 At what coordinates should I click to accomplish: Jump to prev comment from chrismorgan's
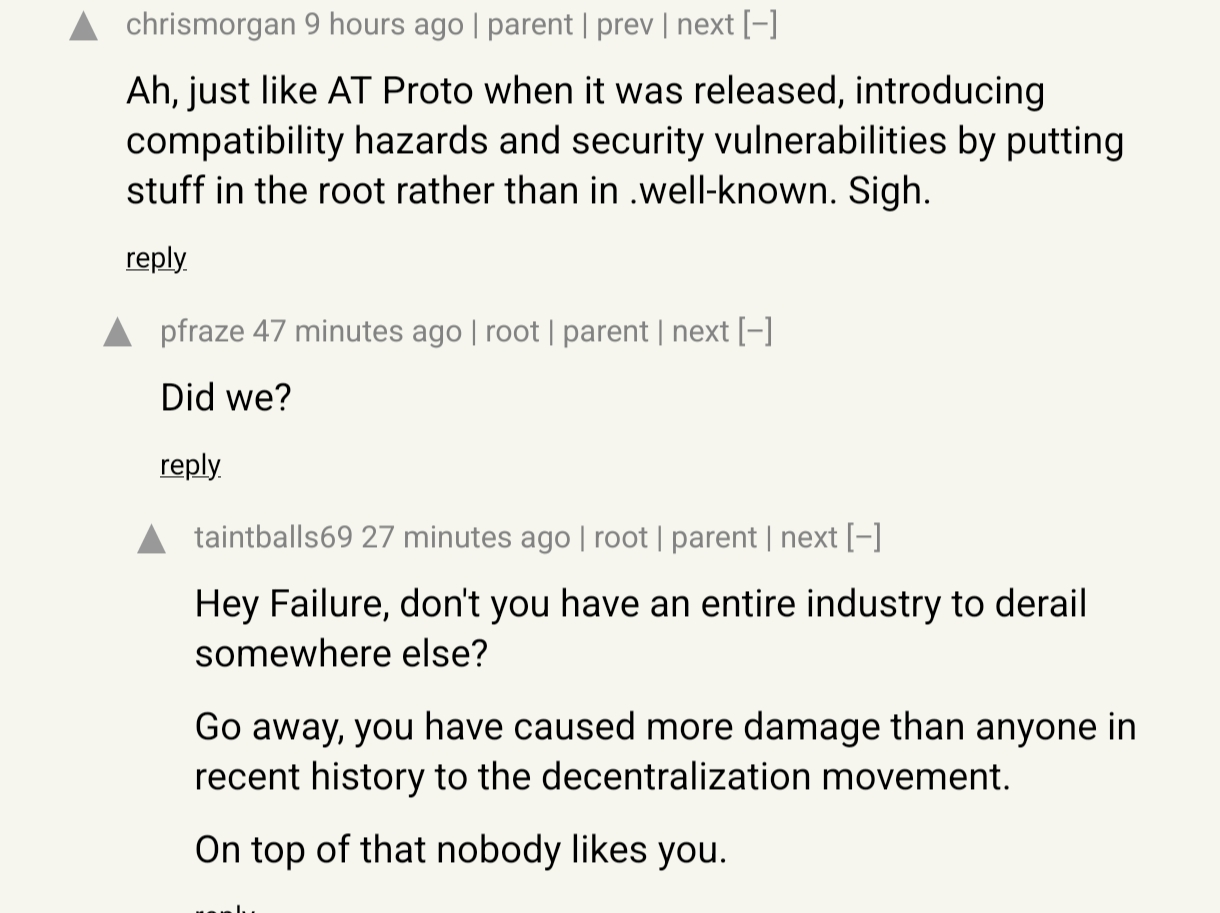(625, 24)
